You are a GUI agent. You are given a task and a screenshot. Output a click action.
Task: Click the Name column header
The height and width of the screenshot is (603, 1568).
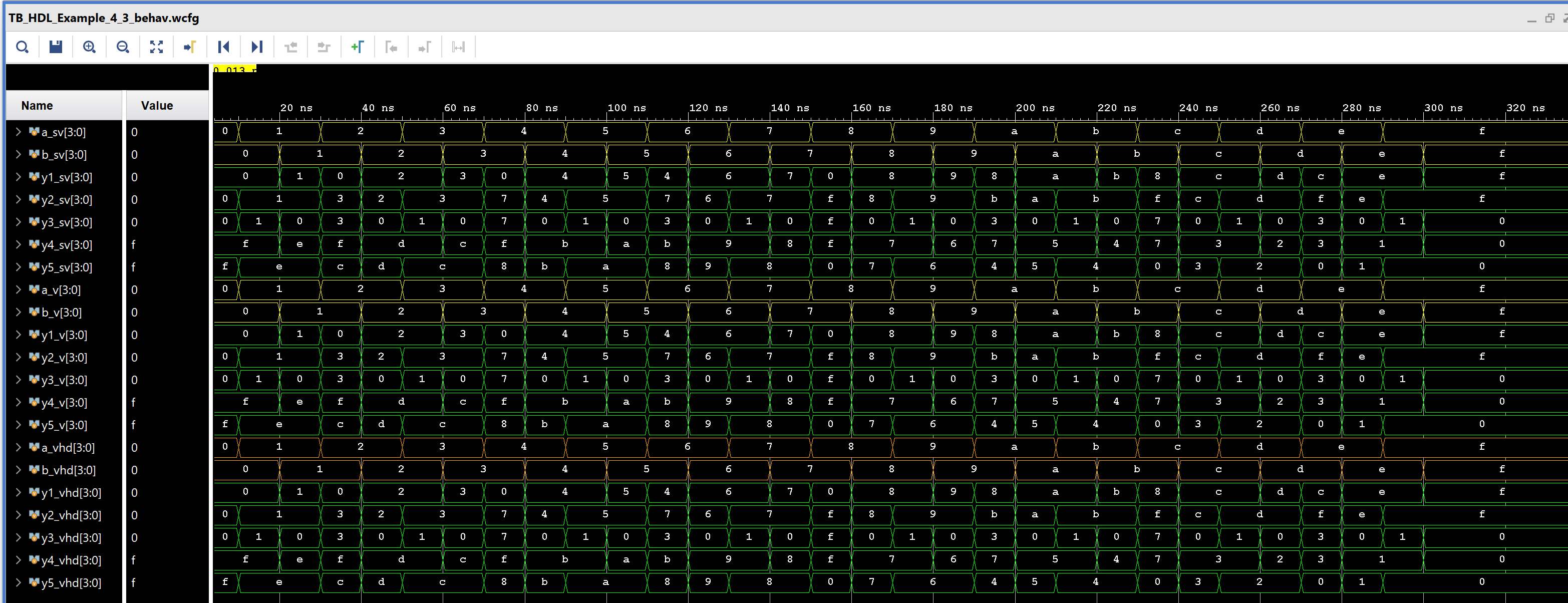pyautogui.click(x=37, y=105)
